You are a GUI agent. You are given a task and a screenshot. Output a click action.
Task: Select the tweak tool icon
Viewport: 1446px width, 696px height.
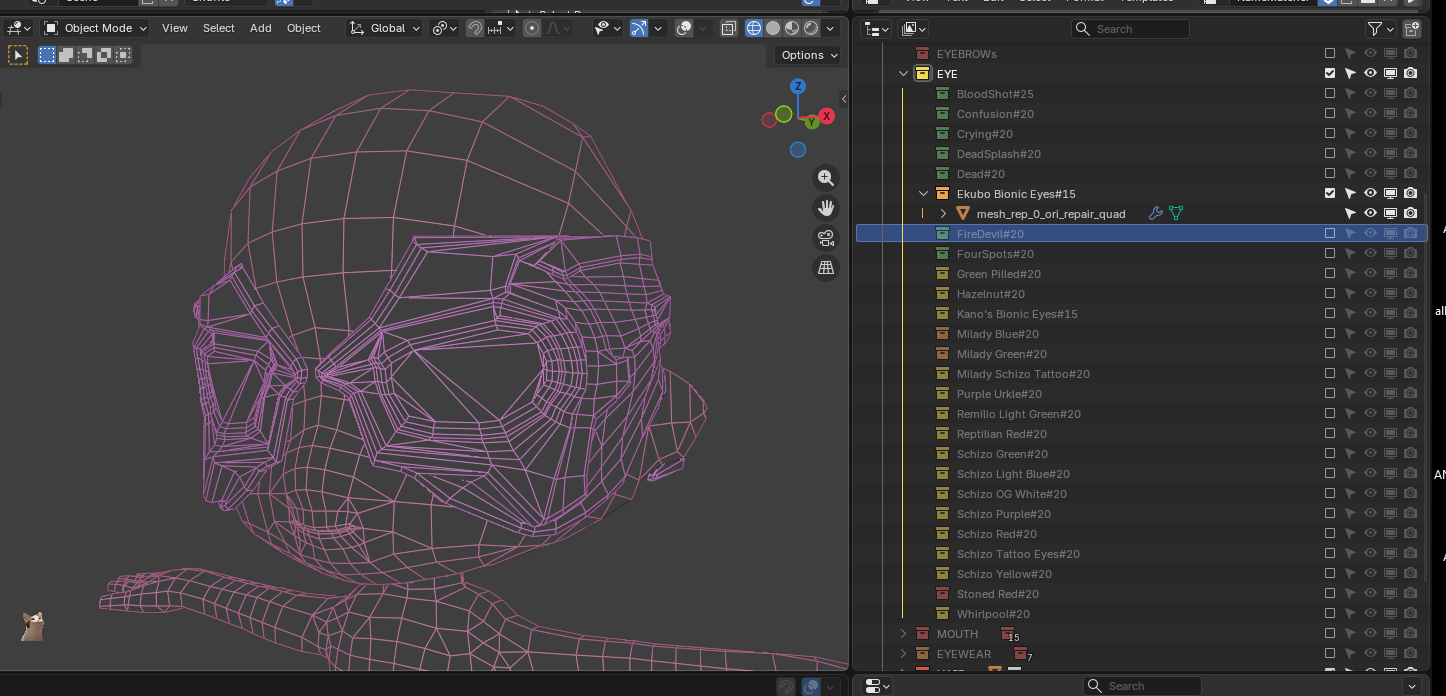coord(18,55)
